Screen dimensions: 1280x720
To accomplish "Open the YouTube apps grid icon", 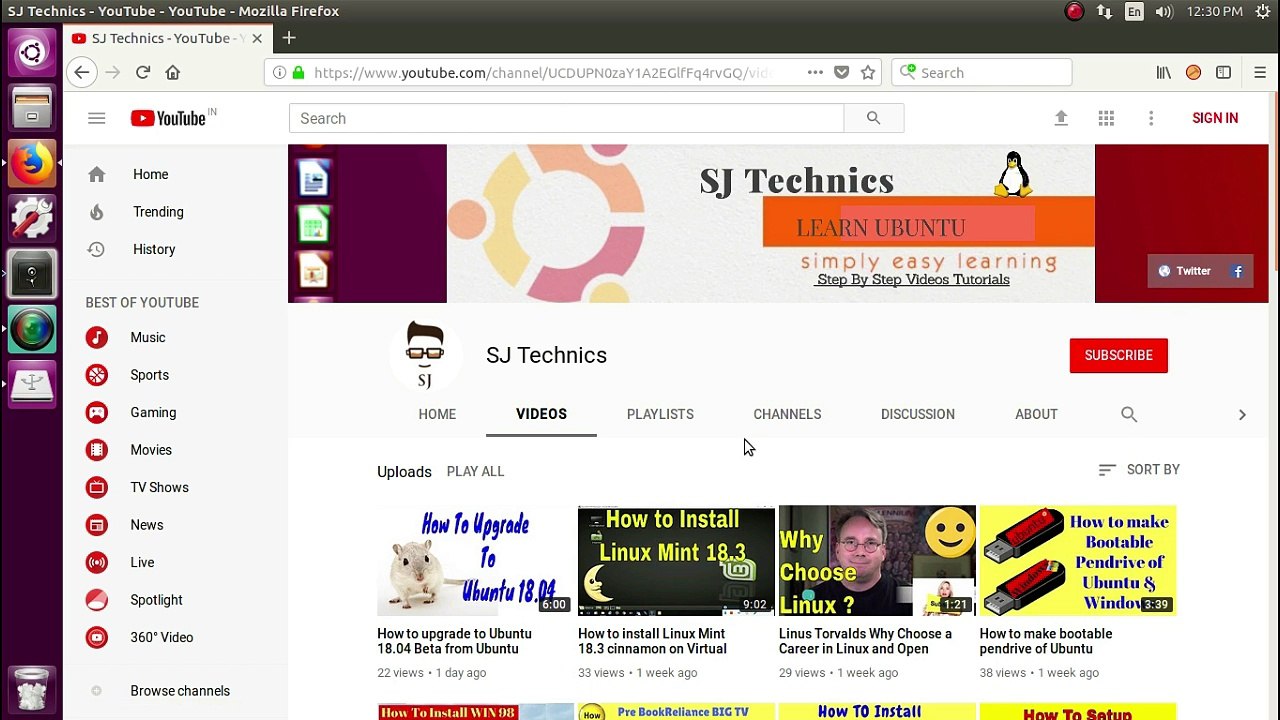I will [x=1106, y=118].
